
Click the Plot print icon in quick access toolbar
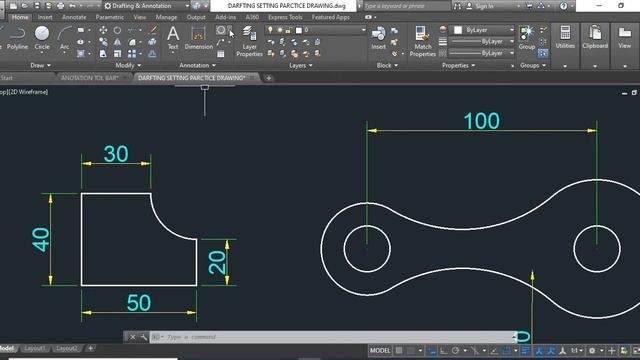click(x=60, y=6)
